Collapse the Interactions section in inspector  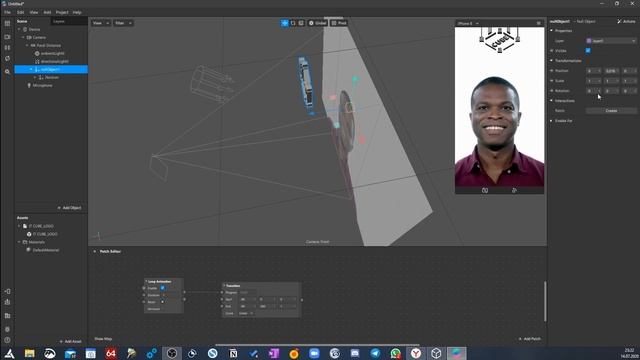551,100
